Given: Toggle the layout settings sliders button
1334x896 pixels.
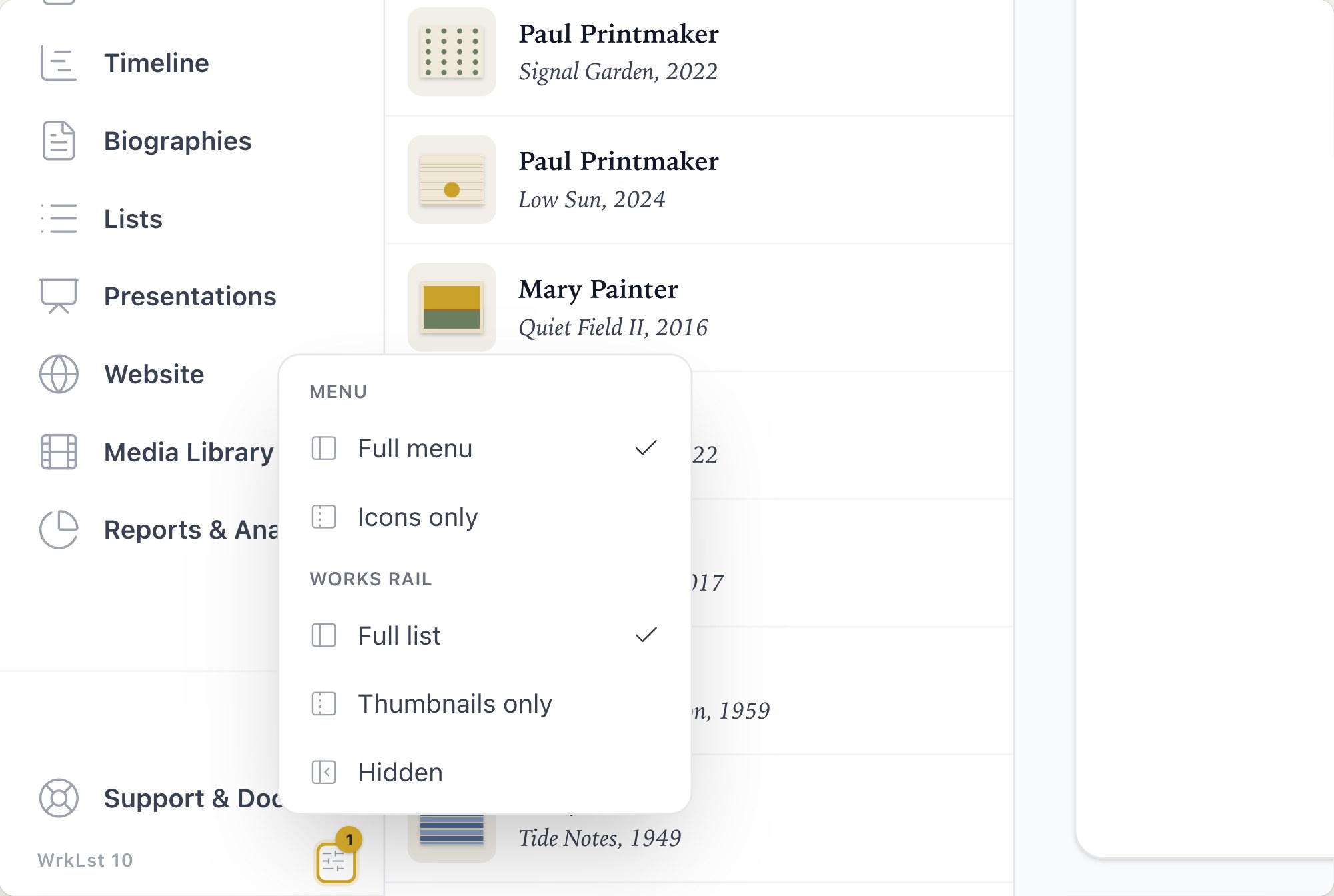Looking at the screenshot, I should 336,862.
